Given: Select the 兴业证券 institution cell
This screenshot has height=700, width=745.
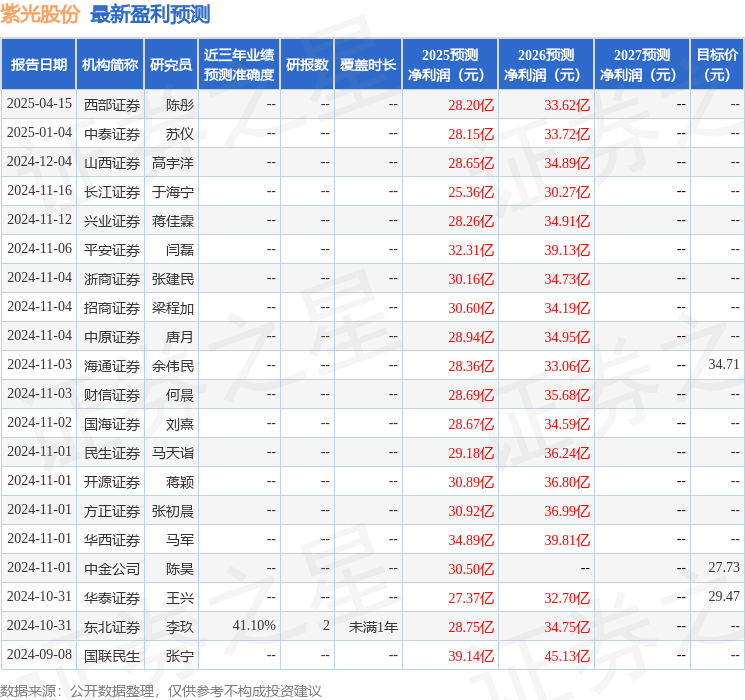Looking at the screenshot, I should point(112,221).
